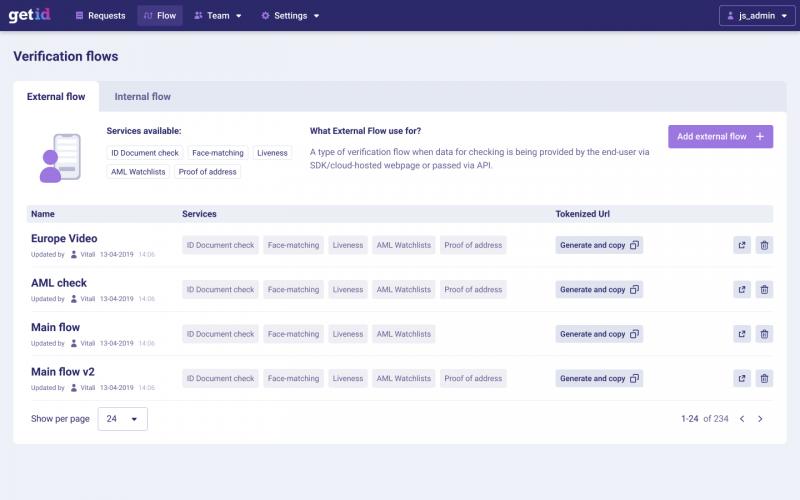This screenshot has width=800, height=500.
Task: Delete the AML check flow
Action: [764, 290]
